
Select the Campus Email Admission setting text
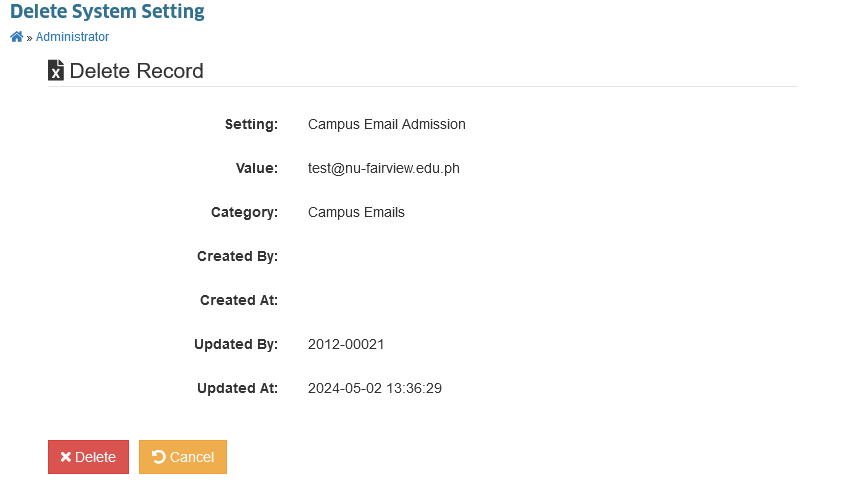[386, 124]
